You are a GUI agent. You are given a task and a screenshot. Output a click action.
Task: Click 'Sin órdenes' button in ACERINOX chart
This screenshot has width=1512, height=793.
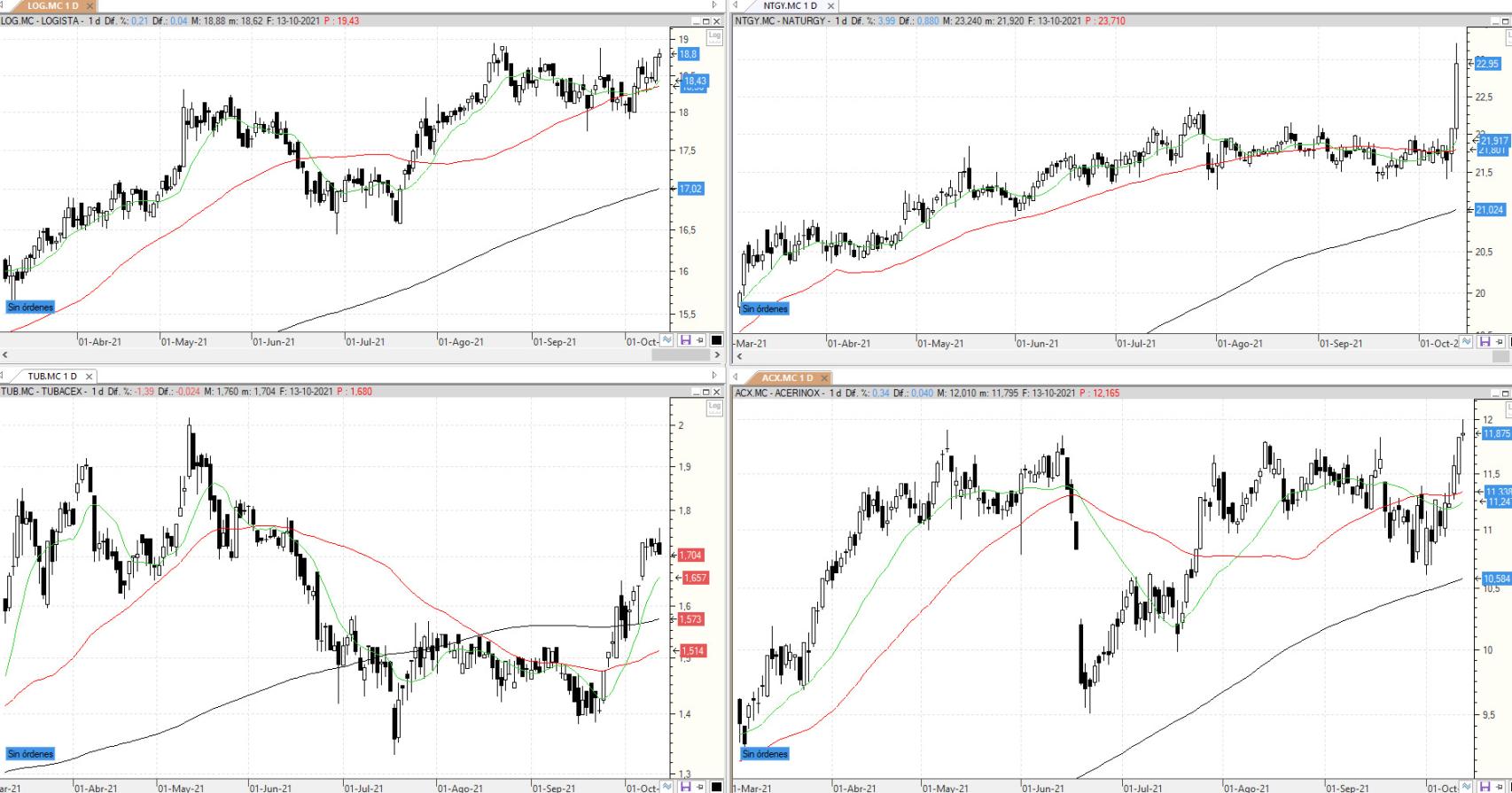(764, 754)
